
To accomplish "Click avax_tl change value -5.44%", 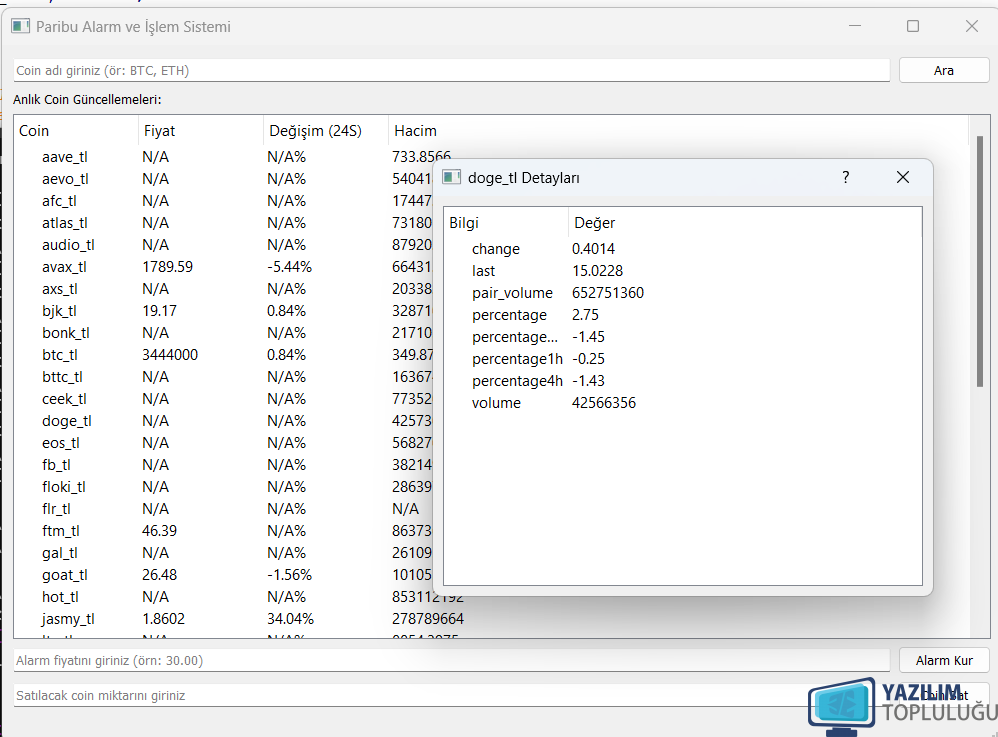I will point(290,267).
